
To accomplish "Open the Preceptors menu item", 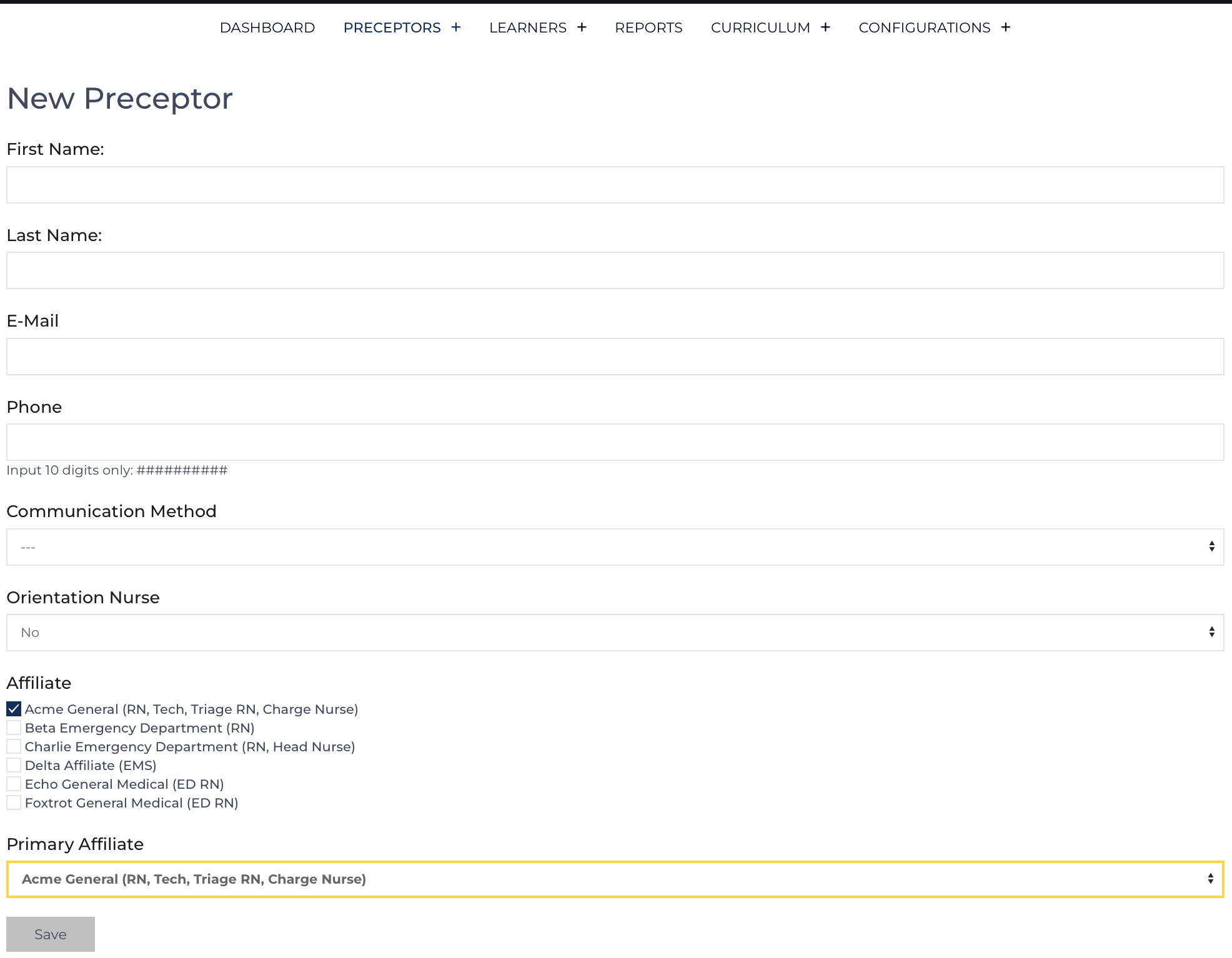I will [x=392, y=27].
